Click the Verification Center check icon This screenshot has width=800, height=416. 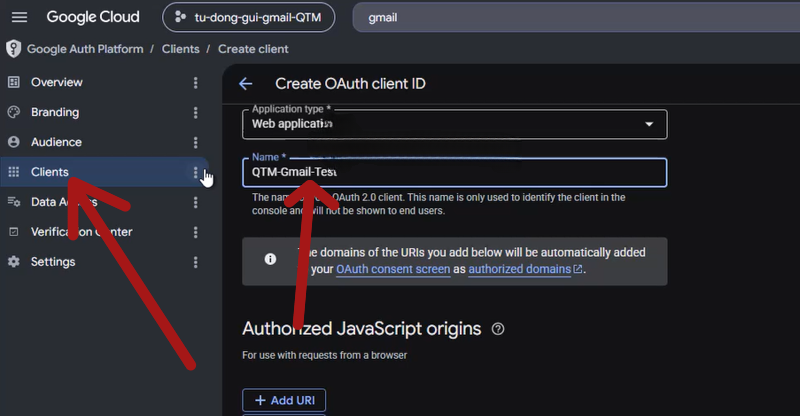[x=14, y=232]
